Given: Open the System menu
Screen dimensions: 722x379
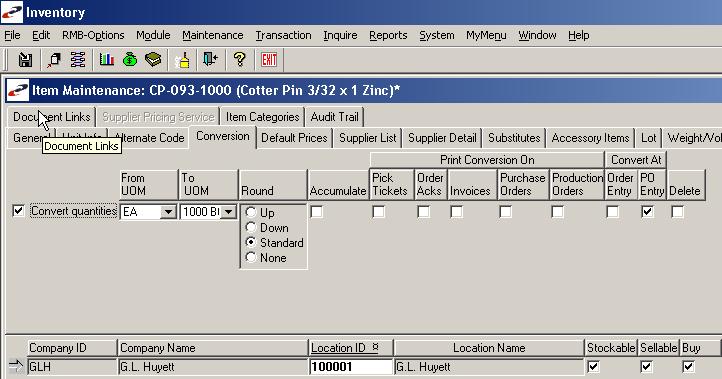Looking at the screenshot, I should [437, 35].
